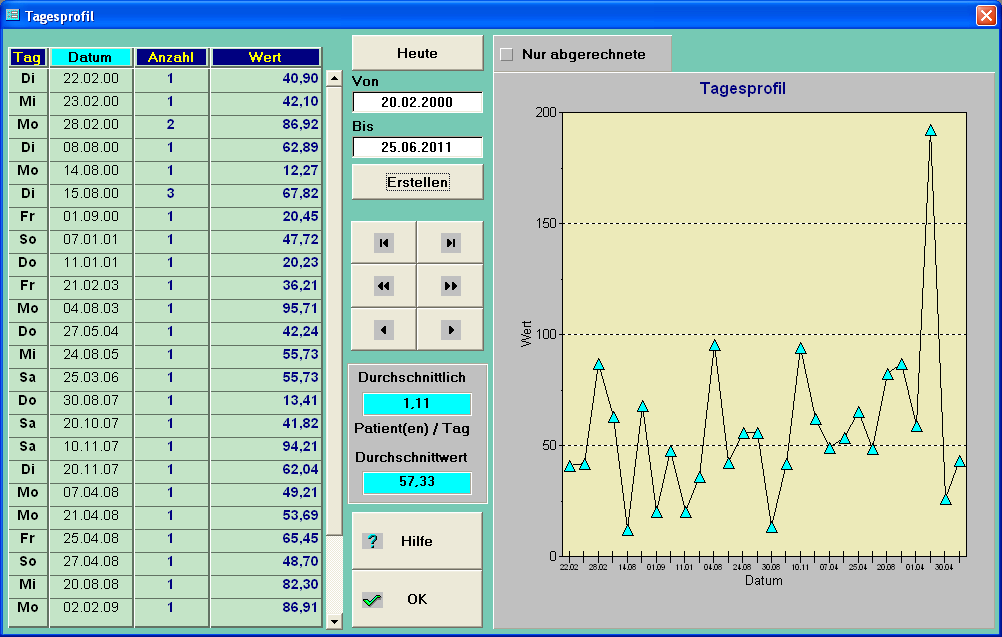The image size is (1002, 637).
Task: Click the highest peak data point in chart
Action: point(930,130)
